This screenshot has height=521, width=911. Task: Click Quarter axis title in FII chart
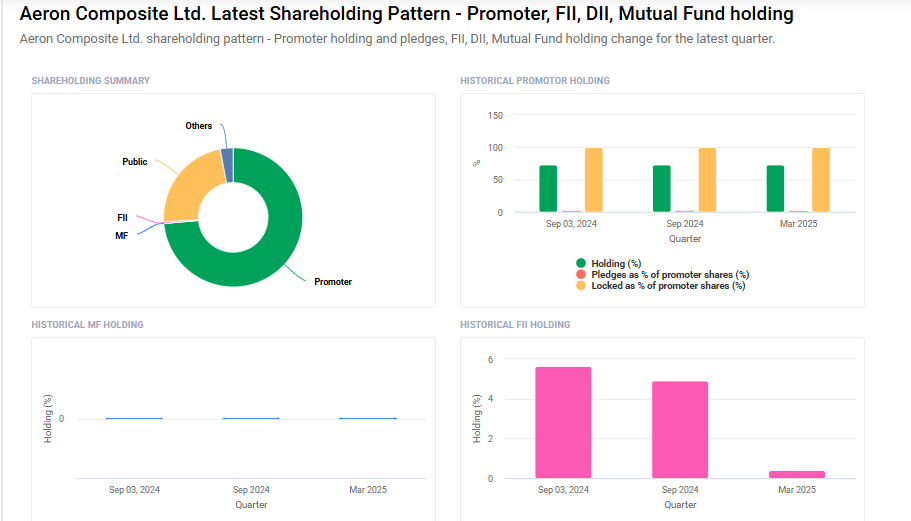(680, 505)
